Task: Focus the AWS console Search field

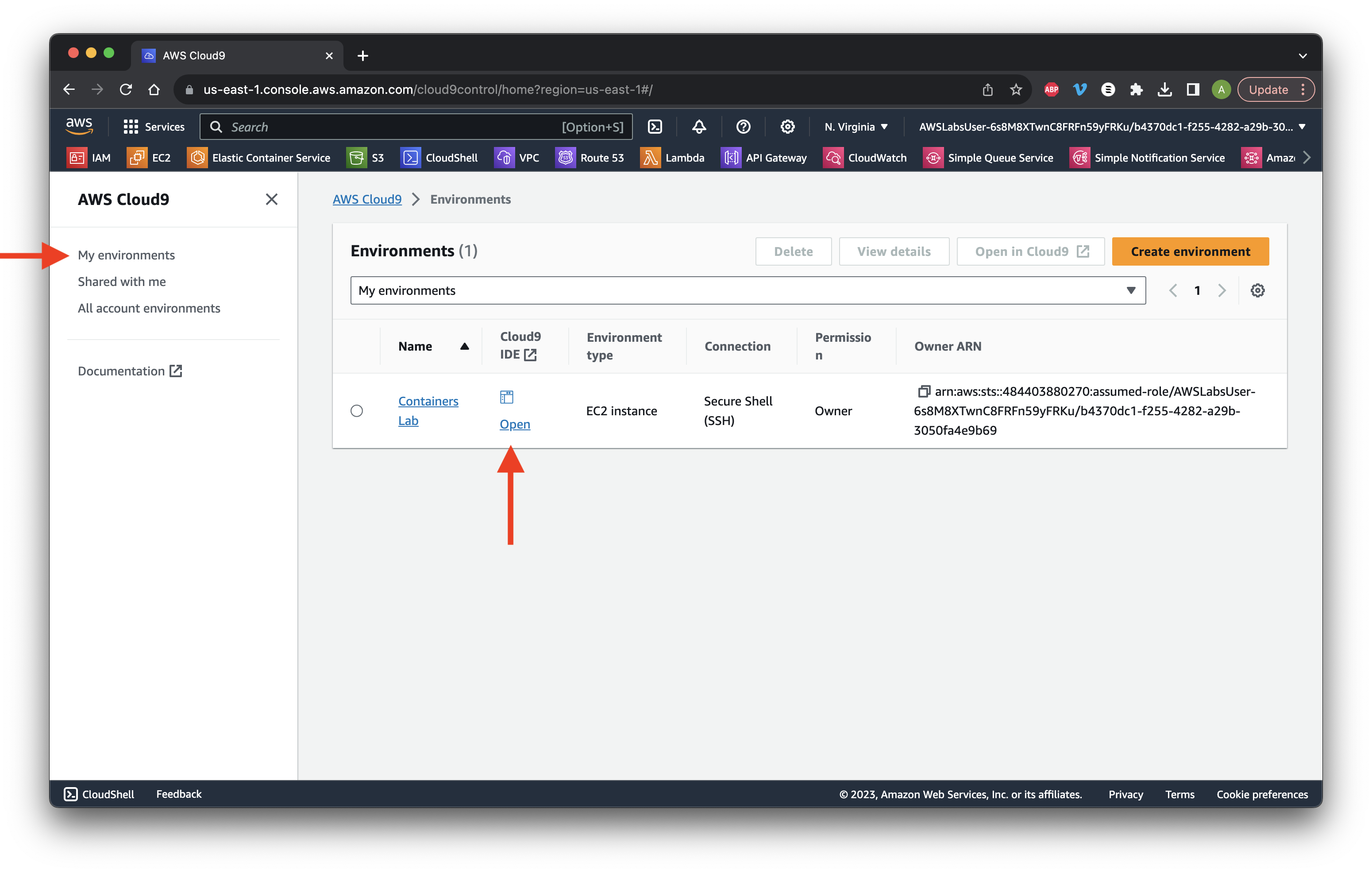Action: point(416,127)
